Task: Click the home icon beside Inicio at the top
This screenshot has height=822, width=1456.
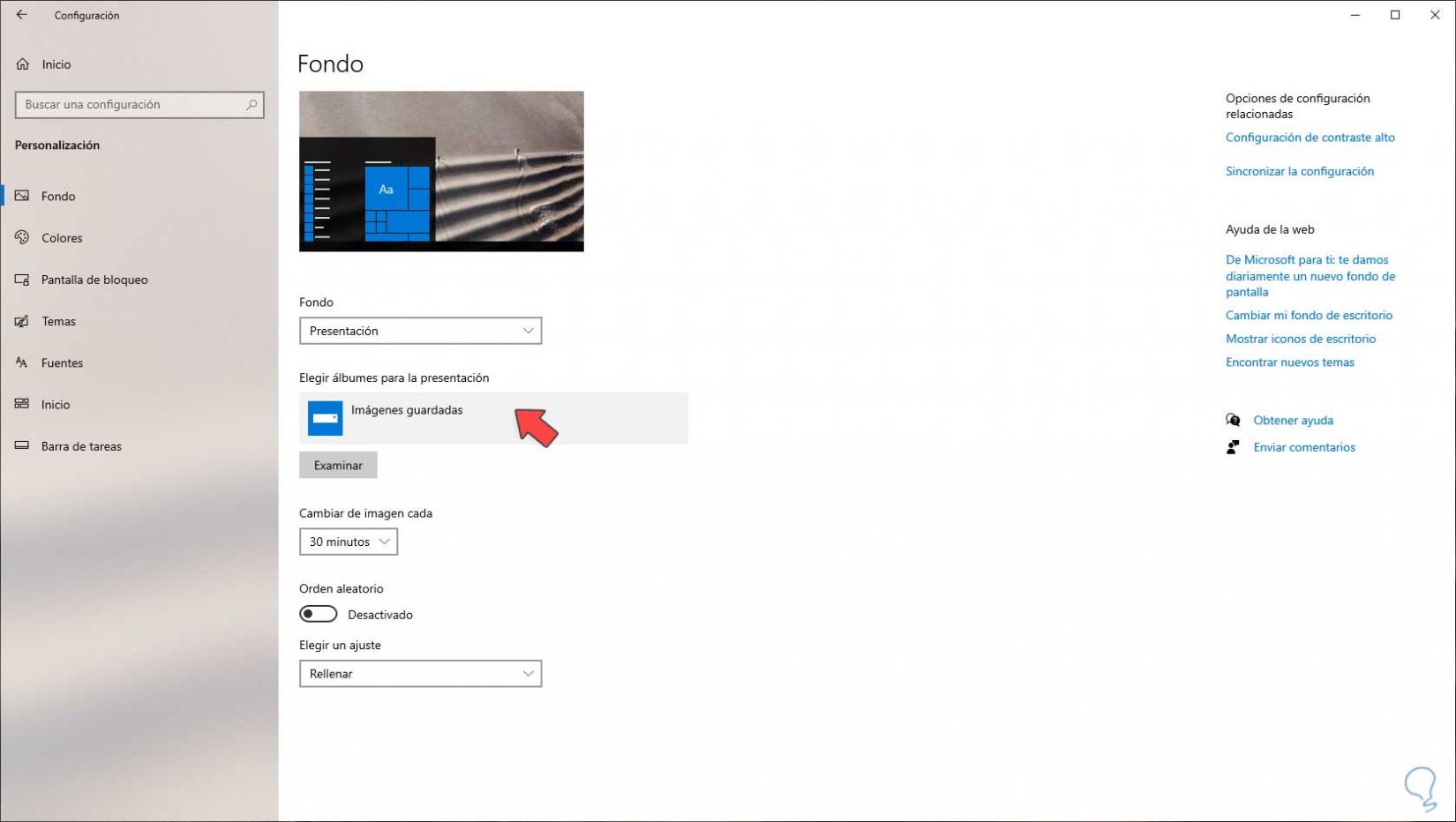Action: [23, 64]
